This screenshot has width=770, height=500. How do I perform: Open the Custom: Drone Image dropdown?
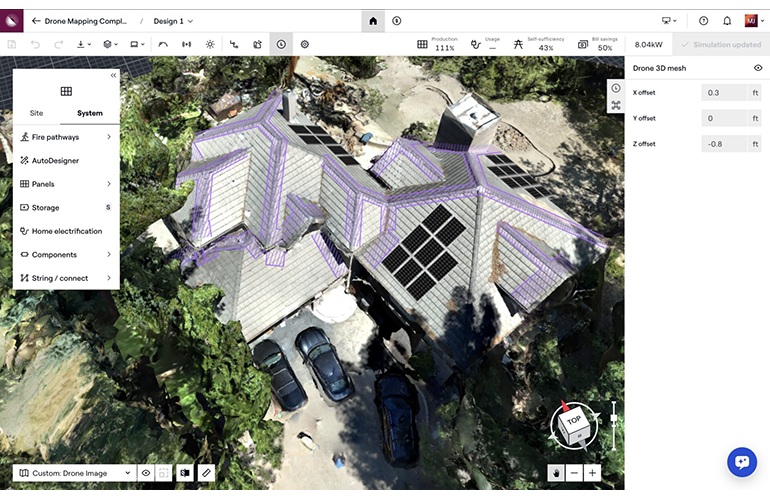pyautogui.click(x=74, y=473)
